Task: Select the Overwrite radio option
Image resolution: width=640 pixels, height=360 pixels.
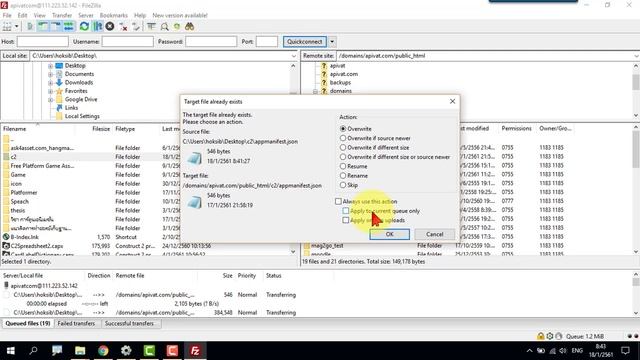Action: (x=343, y=129)
